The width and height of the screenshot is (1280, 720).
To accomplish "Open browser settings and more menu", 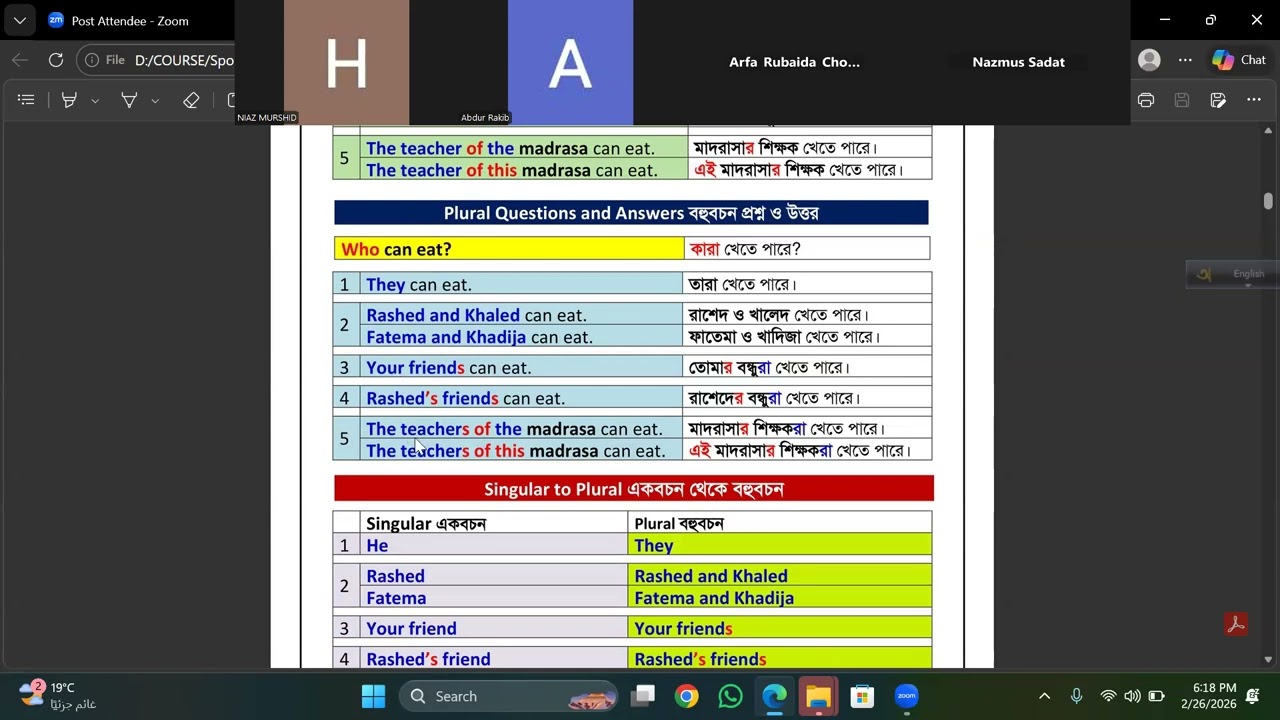I will click(1186, 60).
